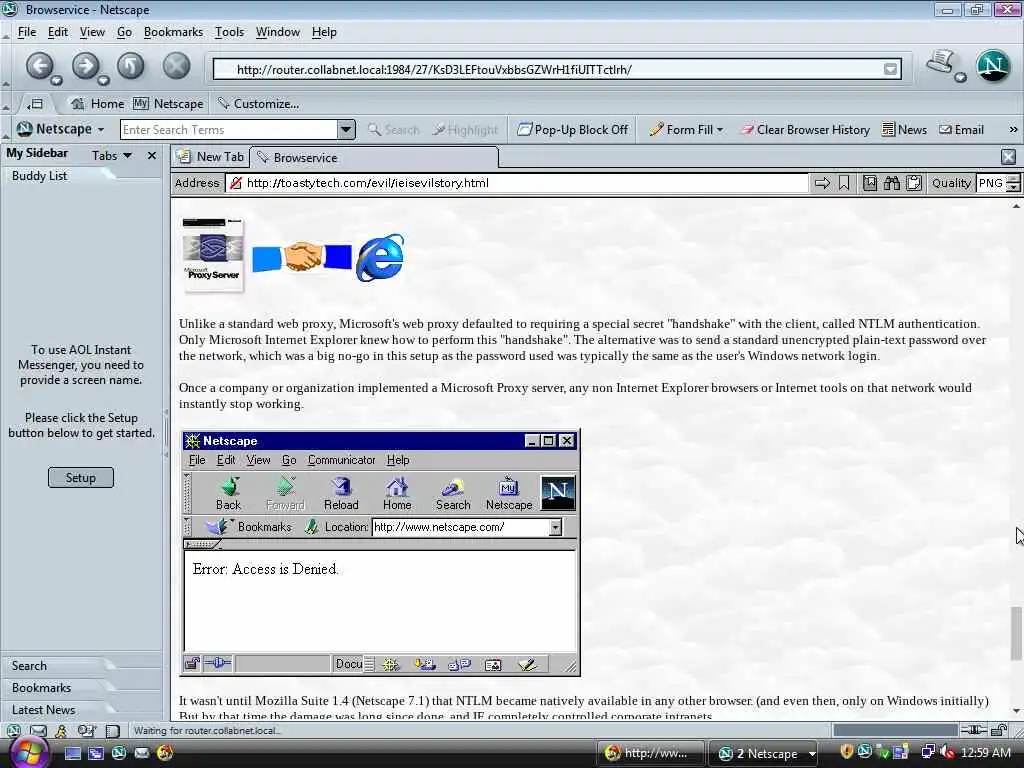Click the Show Desktop quick launch icon
Viewport: 1024px width, 768px height.
[72, 754]
